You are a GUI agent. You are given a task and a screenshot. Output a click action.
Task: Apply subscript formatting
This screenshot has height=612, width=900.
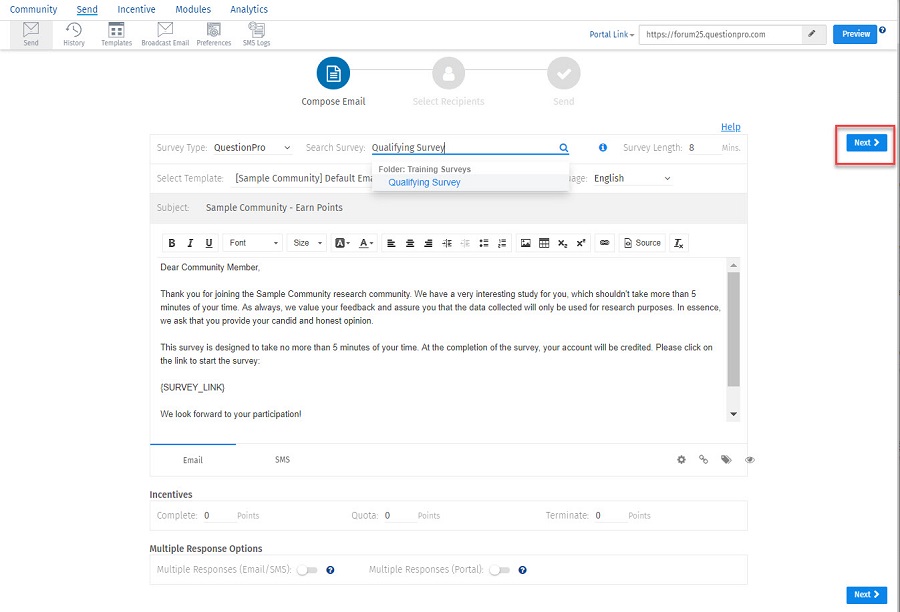pyautogui.click(x=562, y=243)
